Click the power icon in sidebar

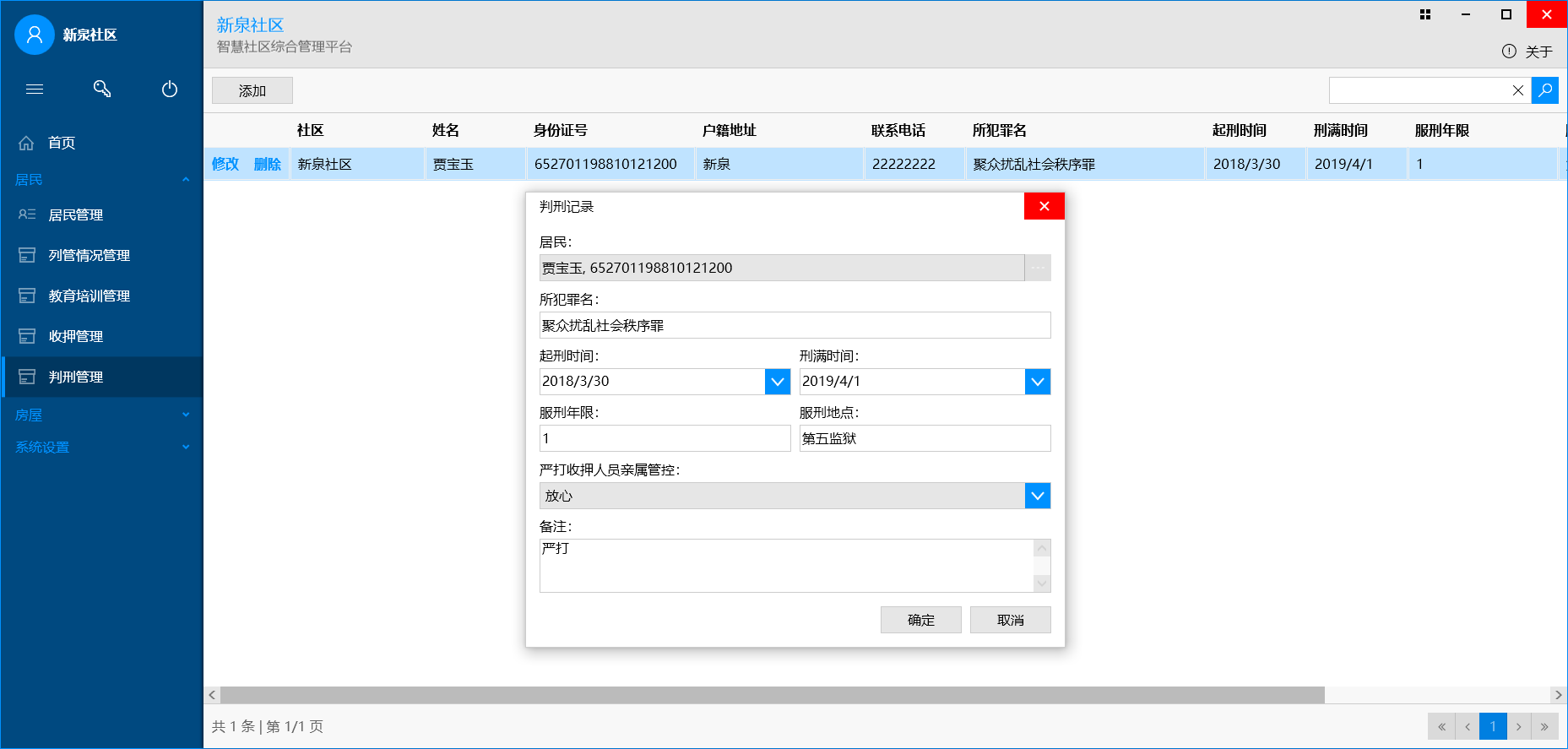coord(170,89)
